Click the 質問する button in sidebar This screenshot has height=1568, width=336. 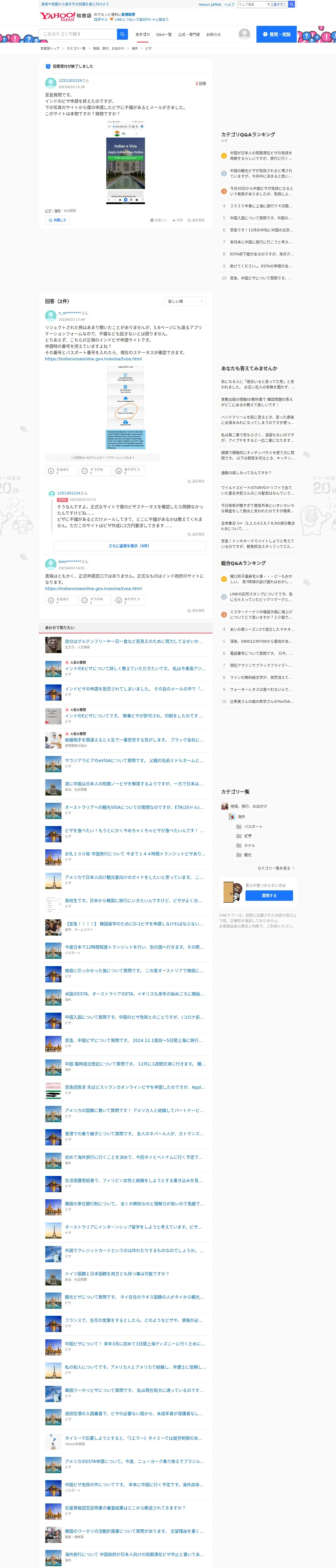pyautogui.click(x=269, y=895)
